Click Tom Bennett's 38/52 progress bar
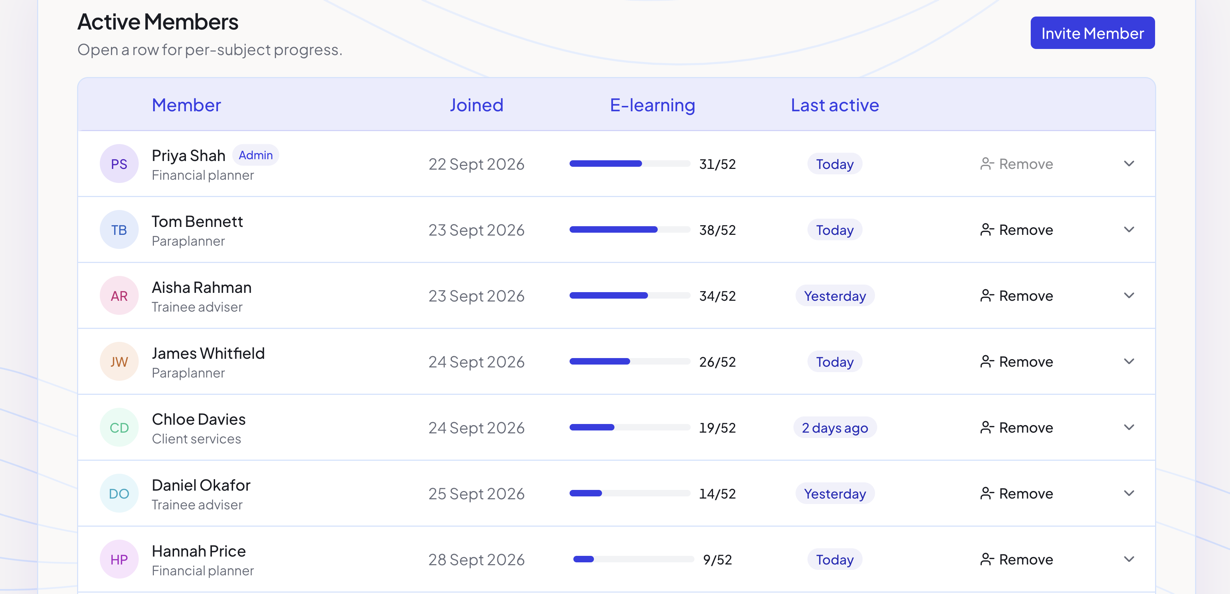Image resolution: width=1230 pixels, height=594 pixels. tap(630, 230)
